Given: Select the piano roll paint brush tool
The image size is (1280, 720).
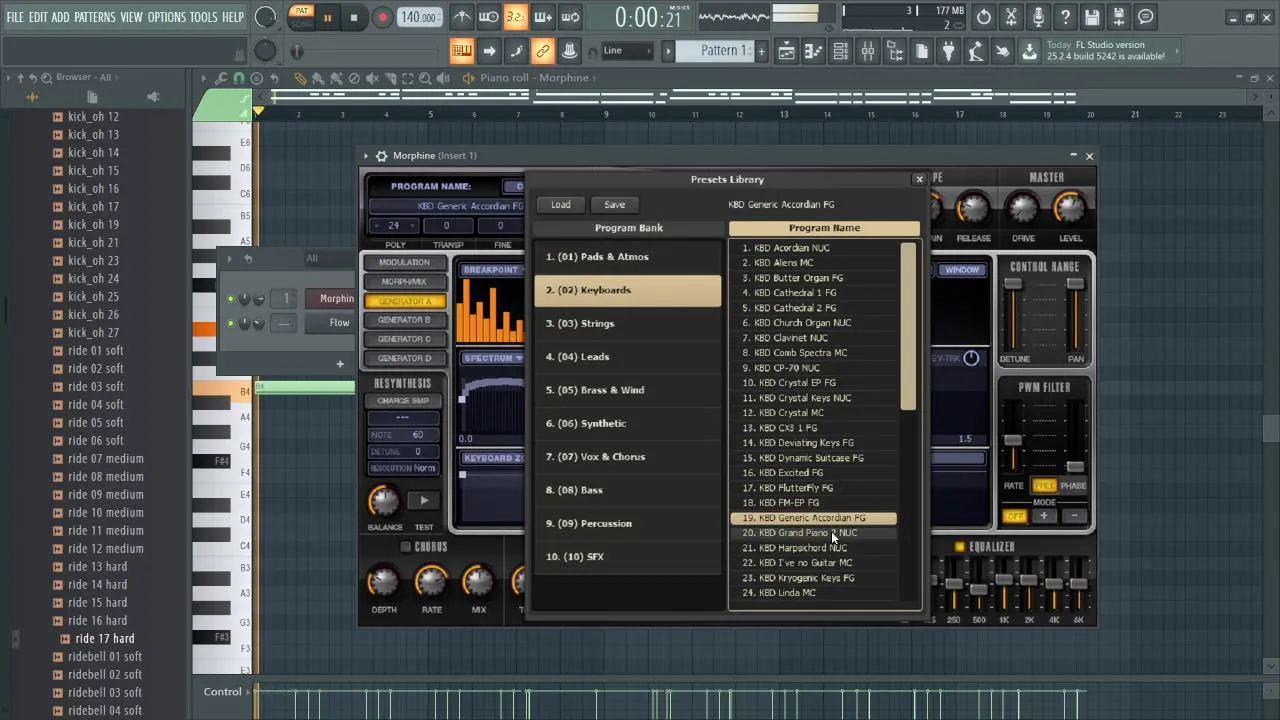Looking at the screenshot, I should point(318,78).
